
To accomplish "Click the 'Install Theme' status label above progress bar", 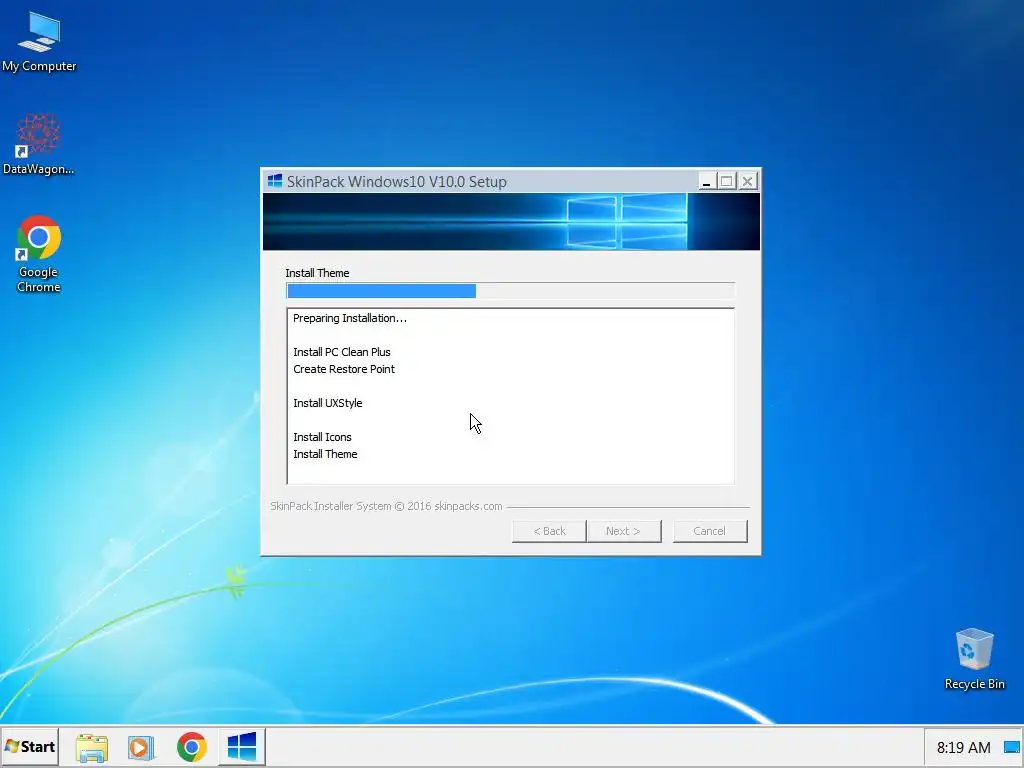I will coord(317,273).
